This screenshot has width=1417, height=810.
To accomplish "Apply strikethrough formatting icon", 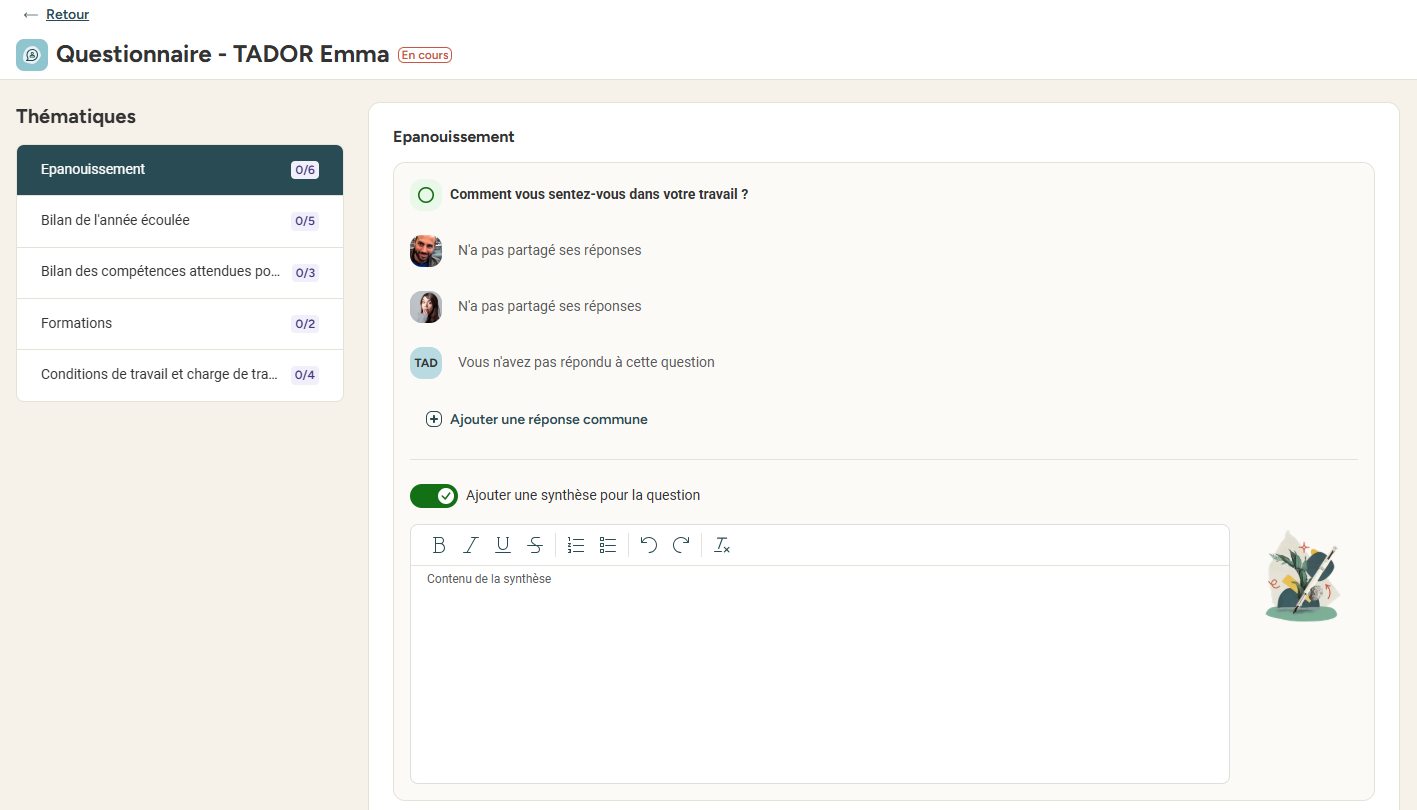I will coord(535,545).
